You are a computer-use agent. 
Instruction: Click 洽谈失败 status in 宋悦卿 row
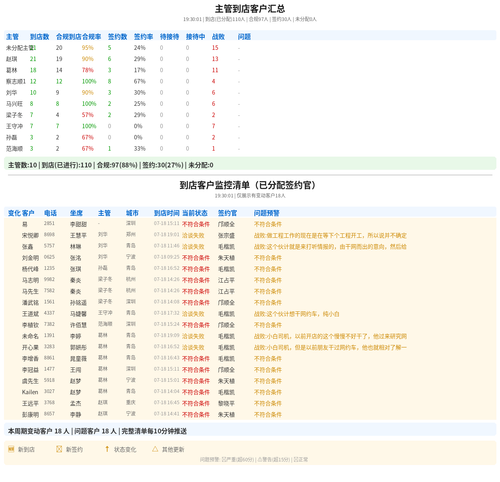[193, 236]
